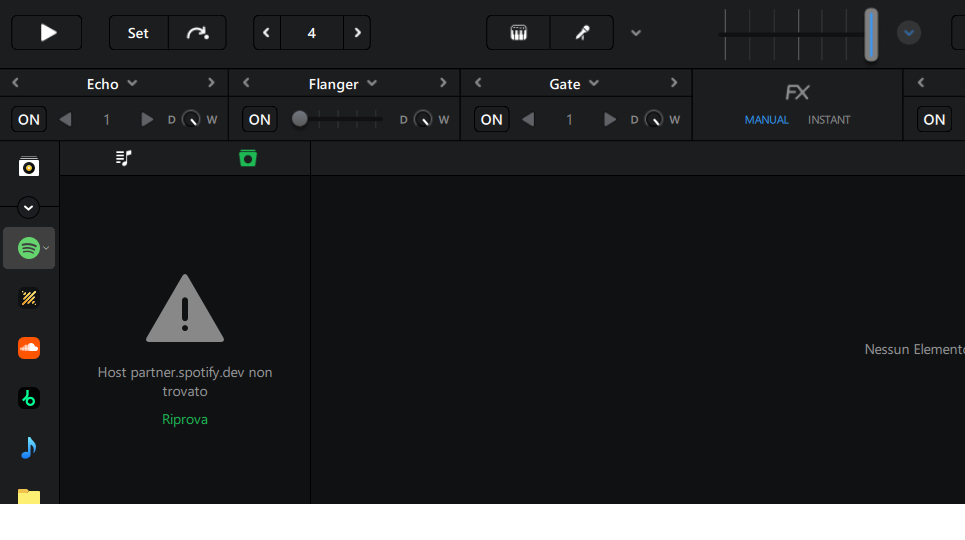Click the FX logo label
The height and width of the screenshot is (540, 965).
pyautogui.click(x=797, y=92)
